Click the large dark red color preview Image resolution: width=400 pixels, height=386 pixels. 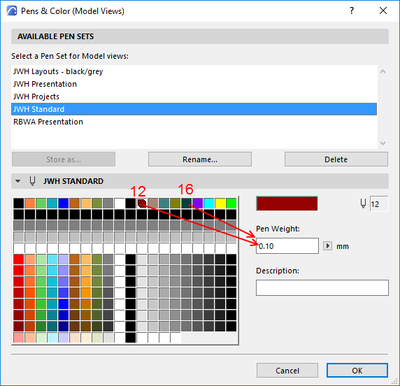point(287,203)
